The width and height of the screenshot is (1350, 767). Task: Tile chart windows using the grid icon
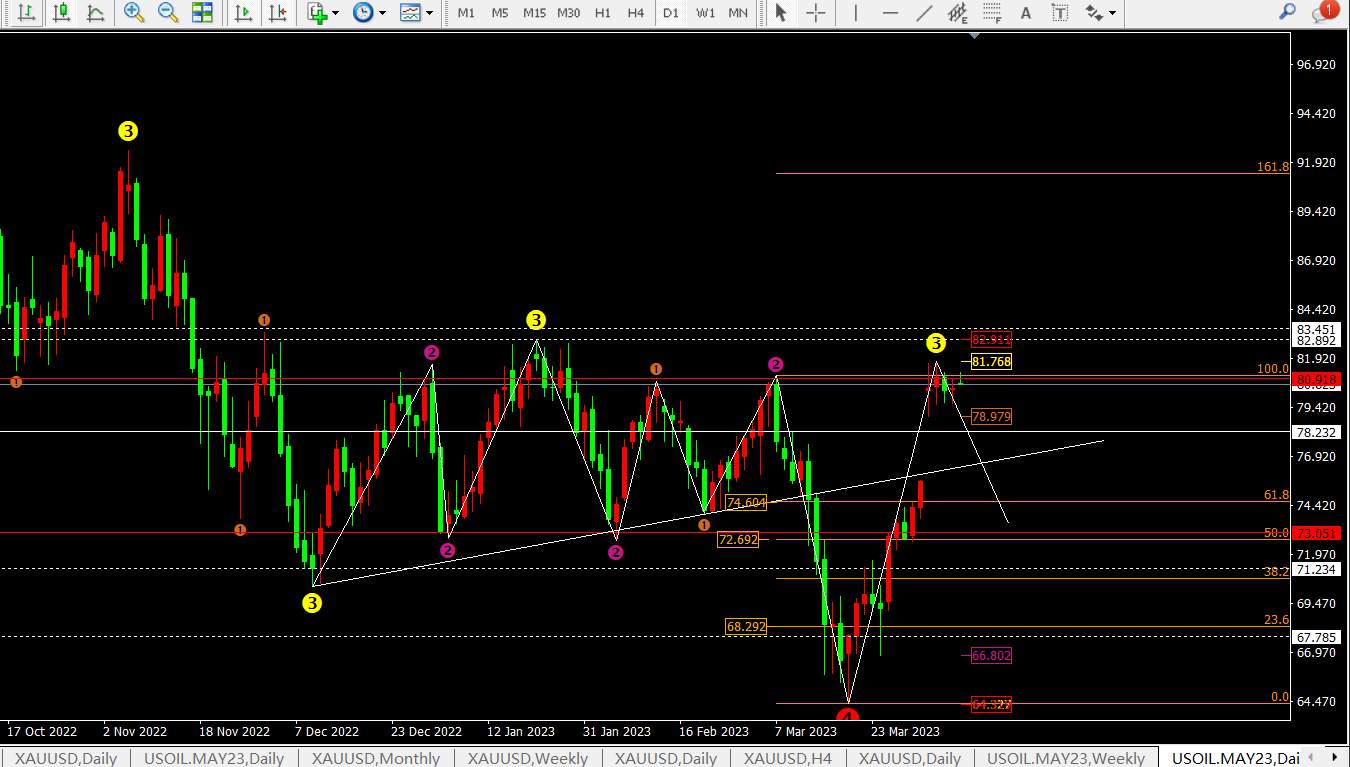click(x=202, y=13)
